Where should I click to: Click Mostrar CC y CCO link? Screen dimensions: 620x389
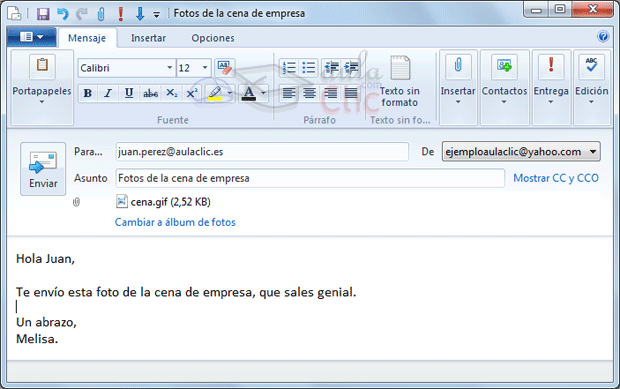[x=556, y=178]
